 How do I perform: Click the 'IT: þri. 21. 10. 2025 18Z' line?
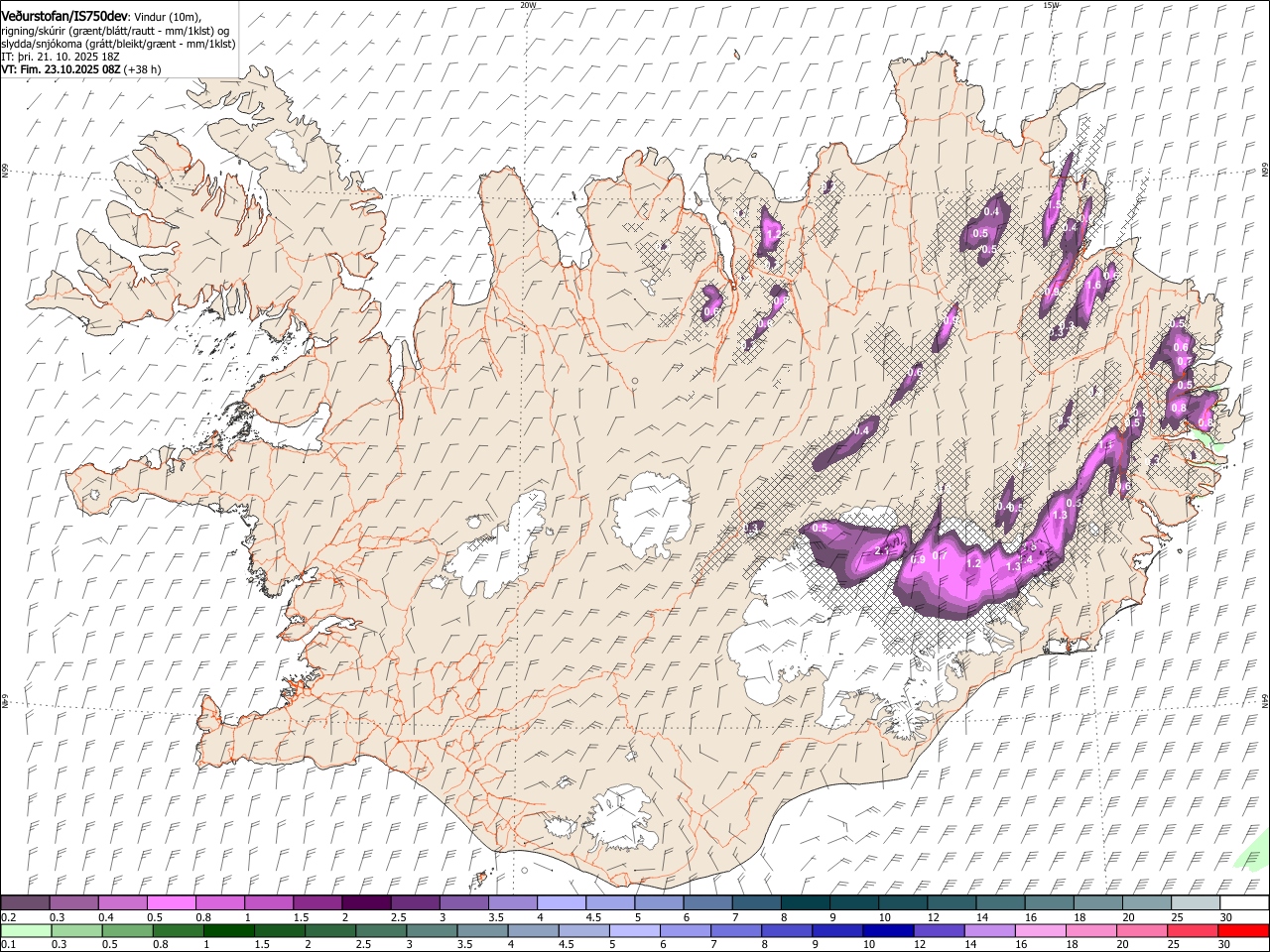coord(62,57)
